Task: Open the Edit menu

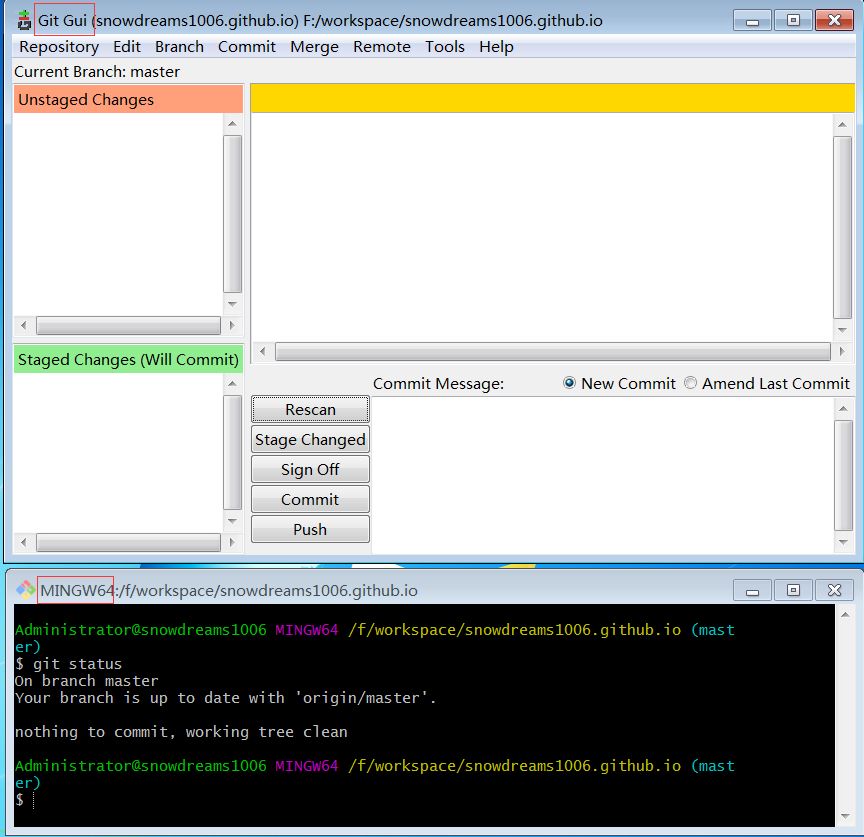Action: click(x=127, y=47)
